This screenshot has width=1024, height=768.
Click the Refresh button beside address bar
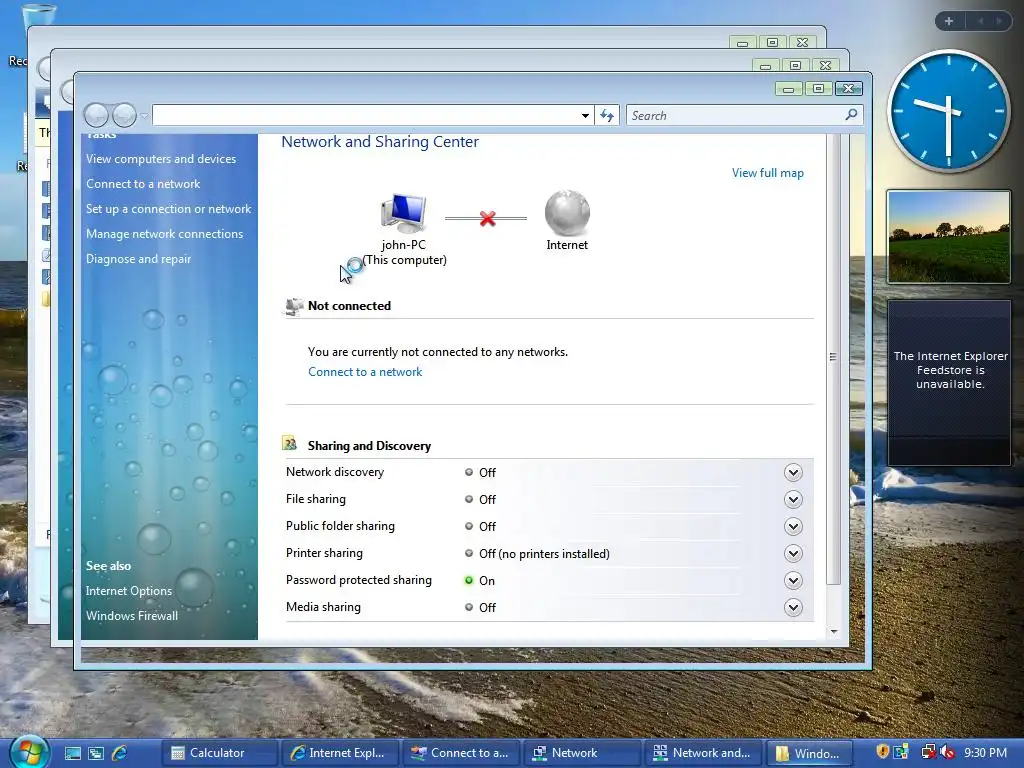607,116
